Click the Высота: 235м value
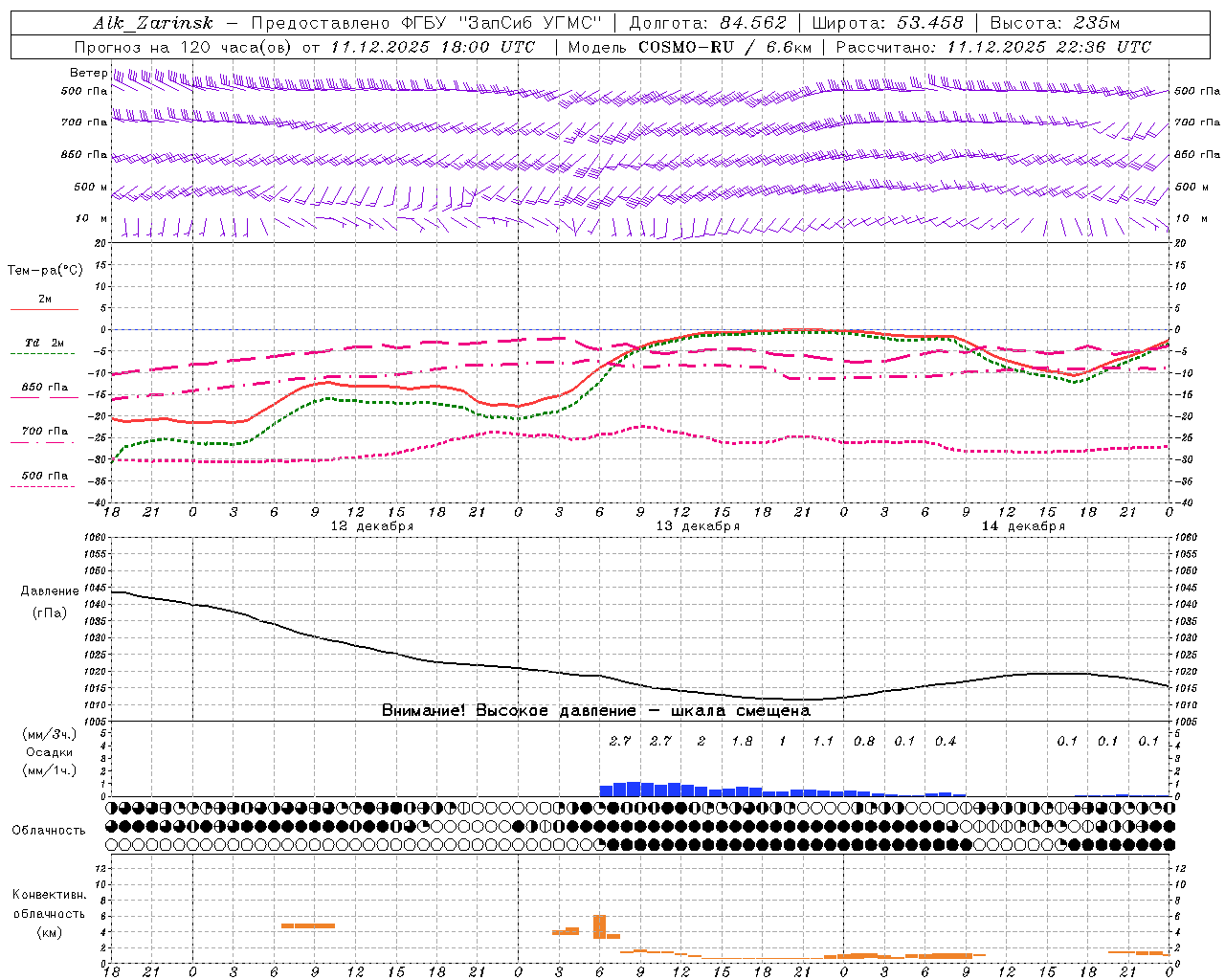Screen dimensions: 1225x980 coord(1055,23)
